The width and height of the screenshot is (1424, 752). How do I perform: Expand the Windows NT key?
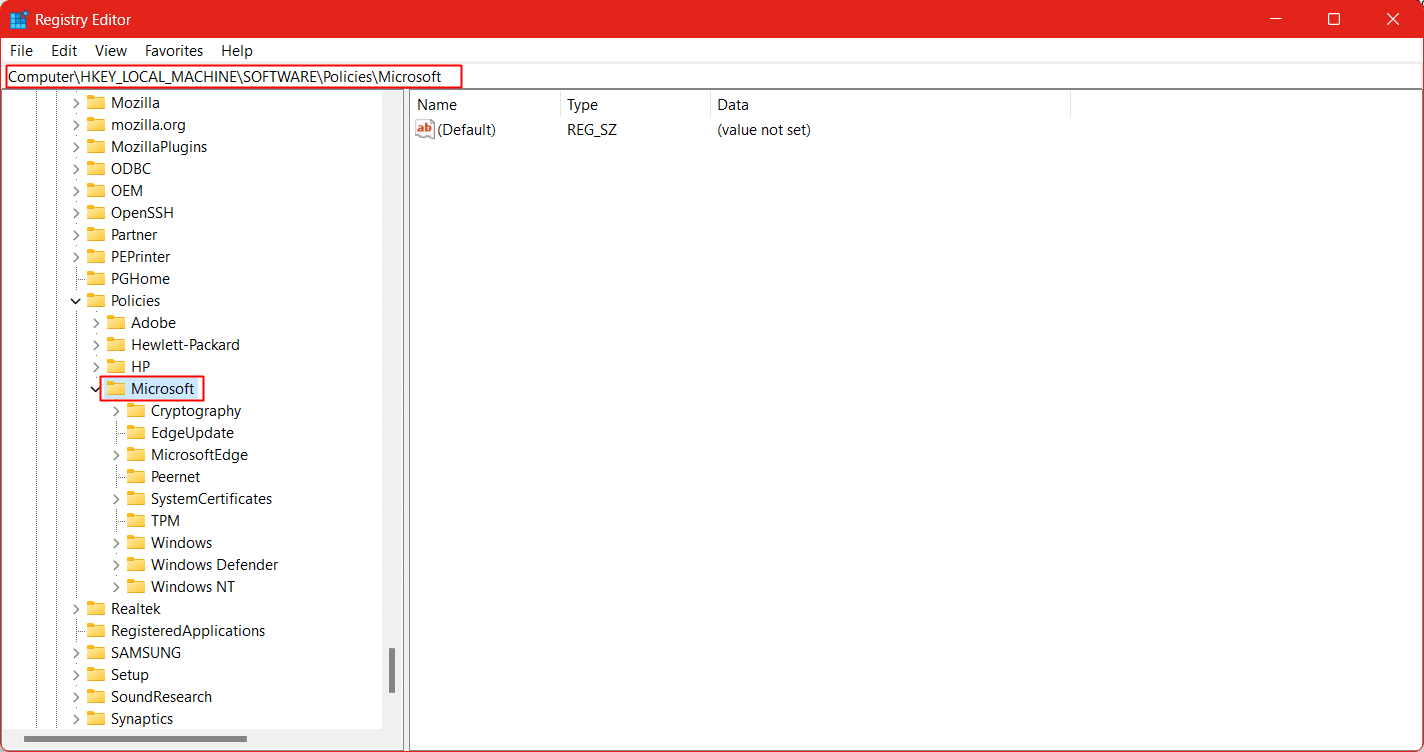pyautogui.click(x=116, y=587)
